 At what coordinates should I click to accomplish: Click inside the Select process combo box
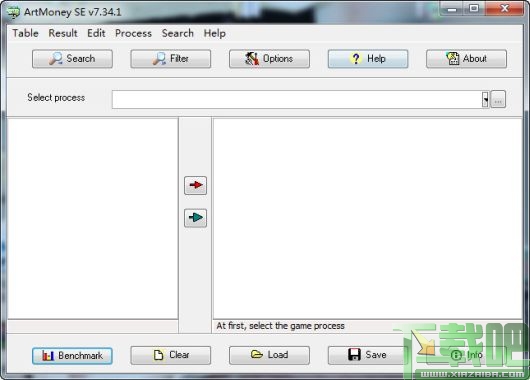[297, 99]
